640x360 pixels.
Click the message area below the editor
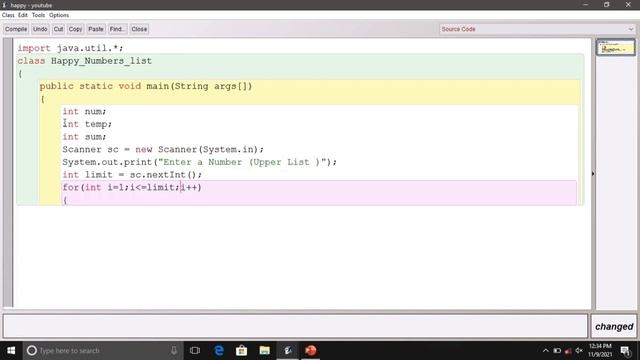coord(296,326)
